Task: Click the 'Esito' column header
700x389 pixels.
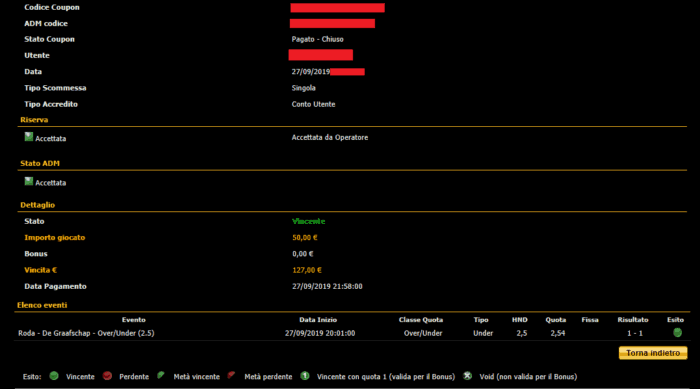Action: coord(675,320)
